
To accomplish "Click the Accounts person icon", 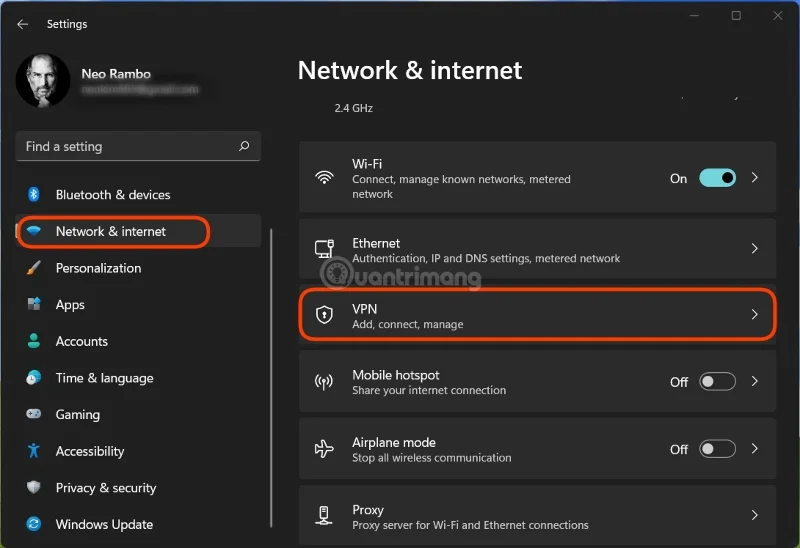I will coord(34,341).
